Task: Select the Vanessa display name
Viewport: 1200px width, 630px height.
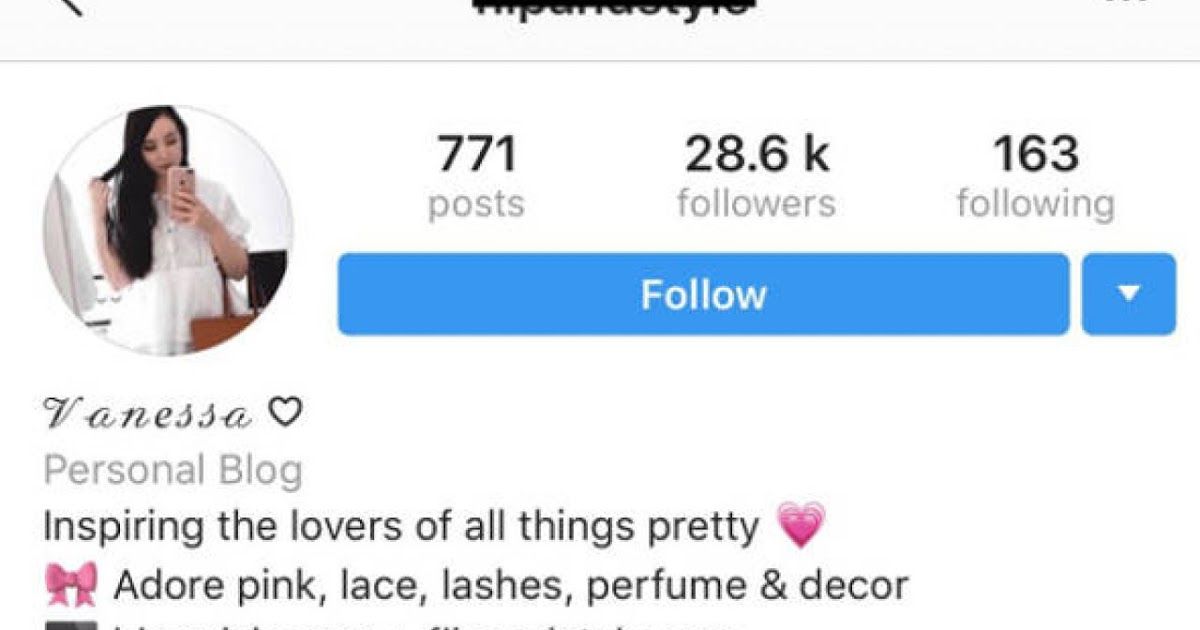Action: coord(148,413)
